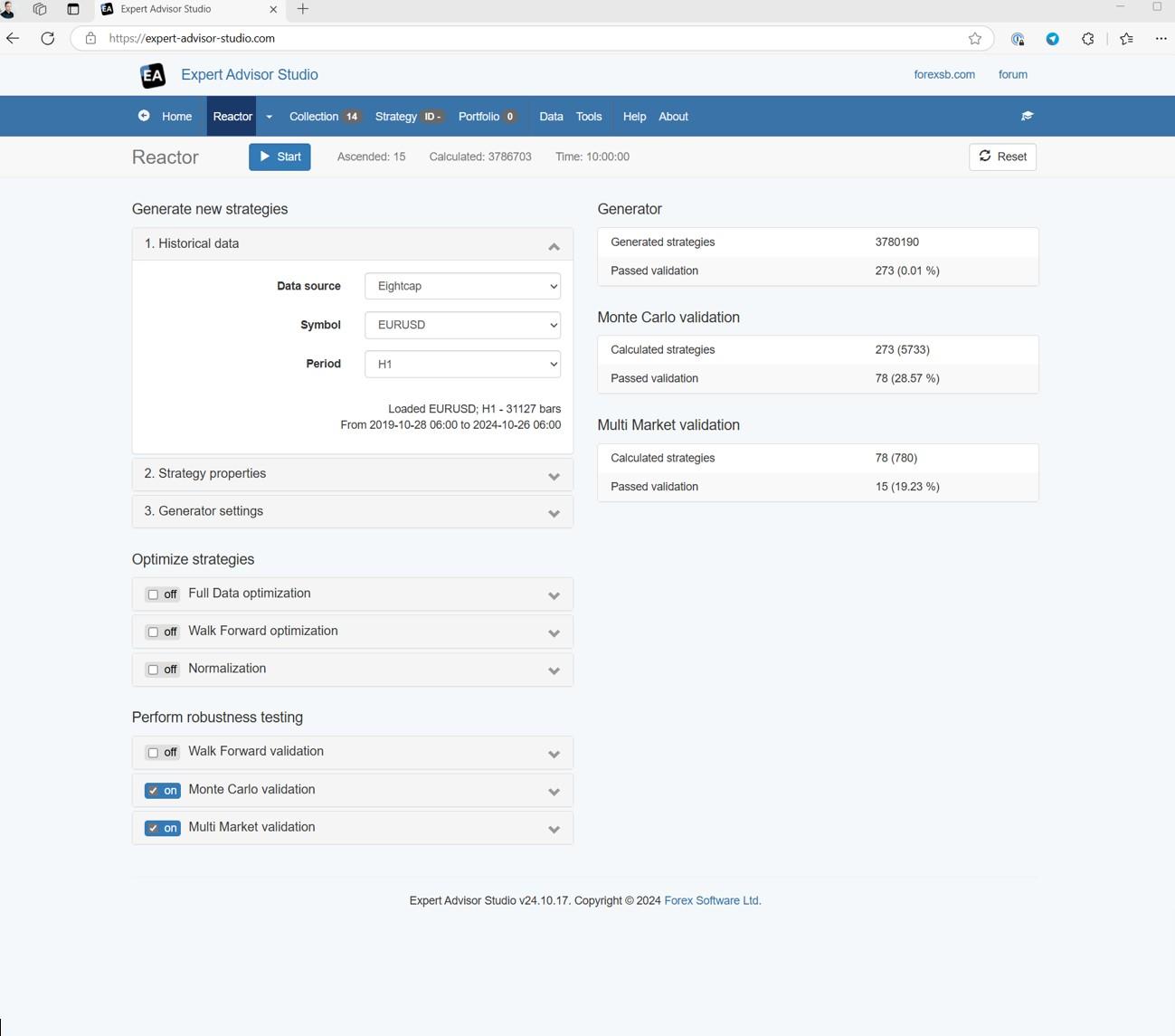
Task: Expand Walk Forward validation chevron
Action: 554,754
